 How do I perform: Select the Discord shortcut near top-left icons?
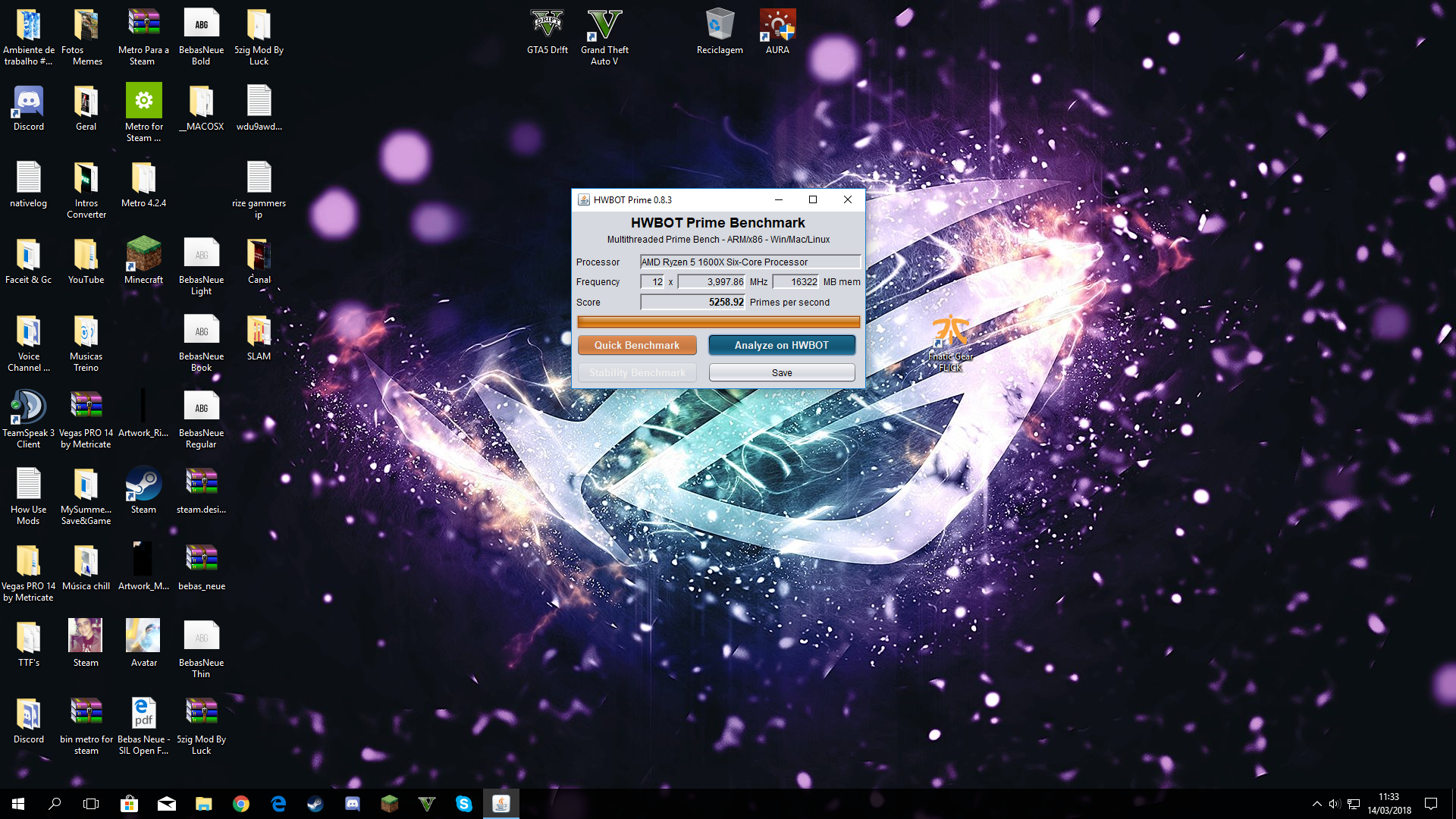coord(29,108)
